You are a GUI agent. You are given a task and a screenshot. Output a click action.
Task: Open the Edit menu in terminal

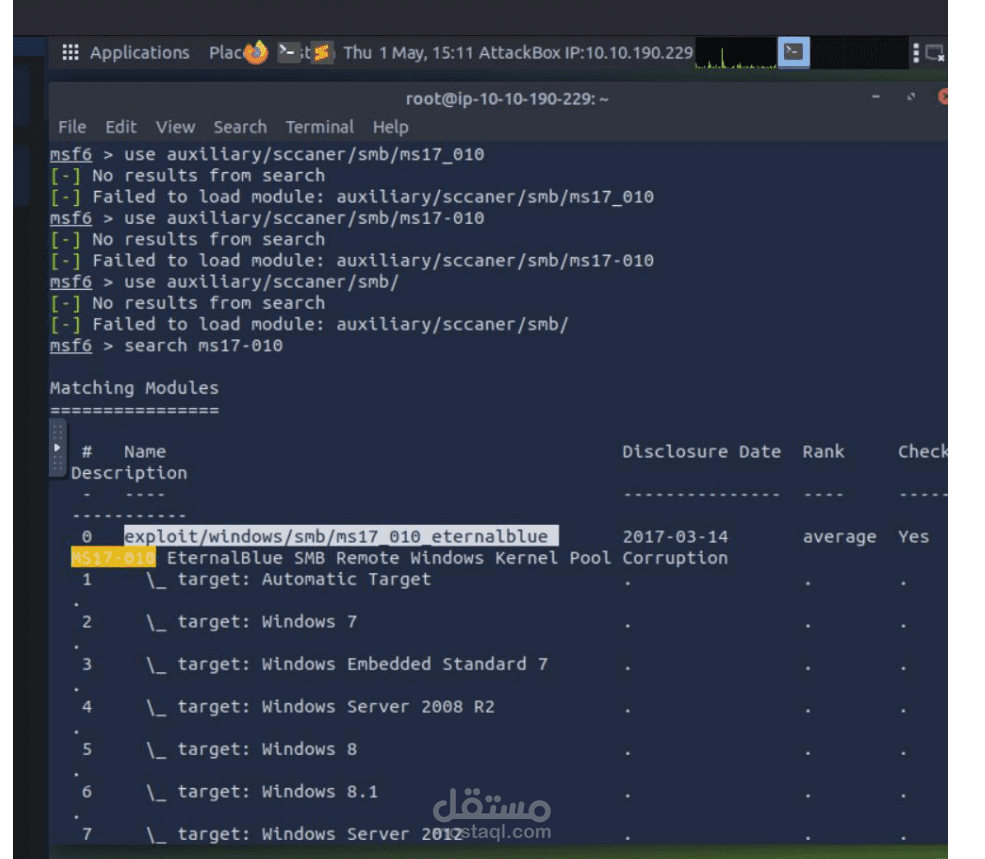point(121,127)
